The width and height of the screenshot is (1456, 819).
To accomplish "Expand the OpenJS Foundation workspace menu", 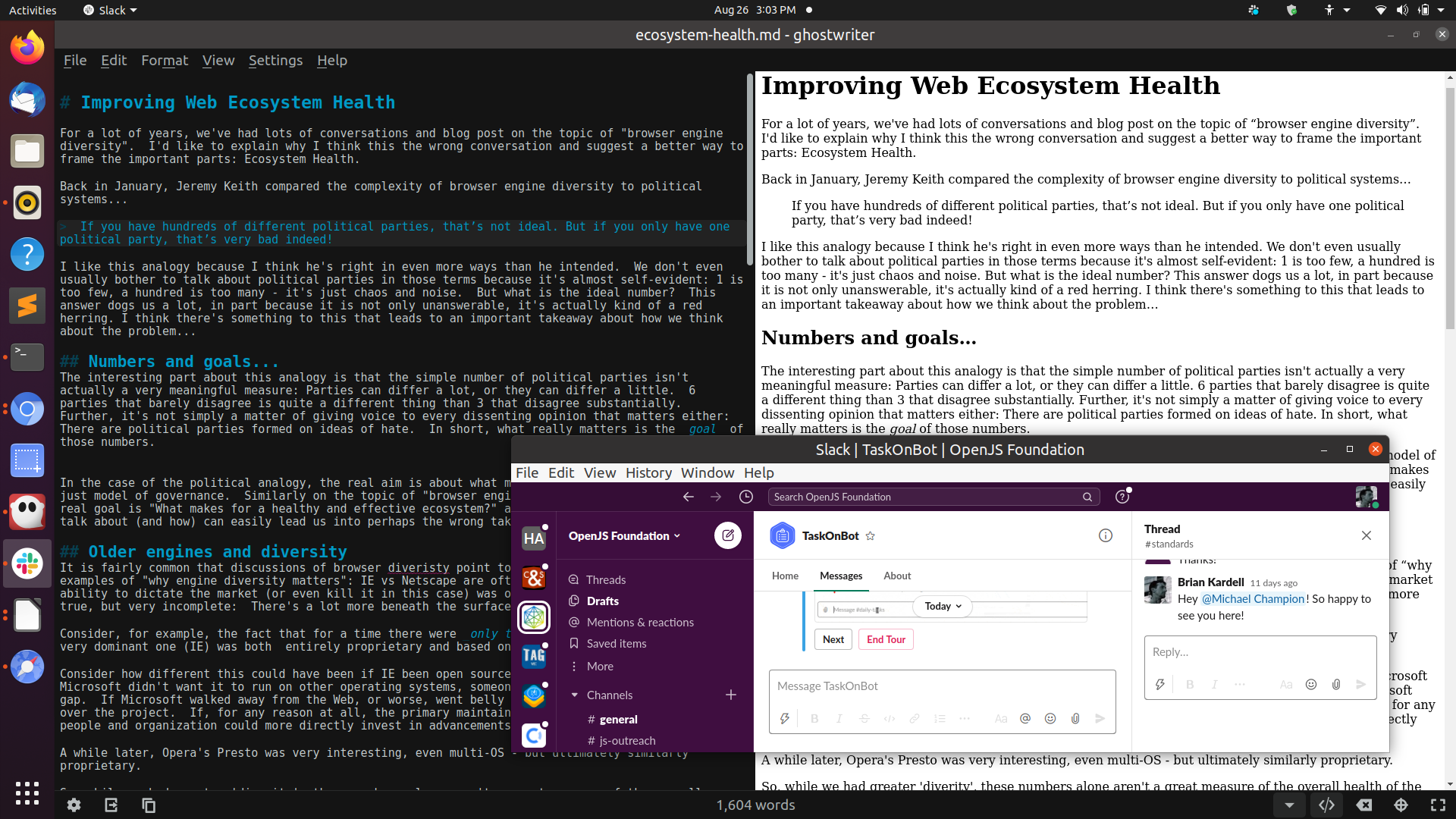I will (624, 535).
